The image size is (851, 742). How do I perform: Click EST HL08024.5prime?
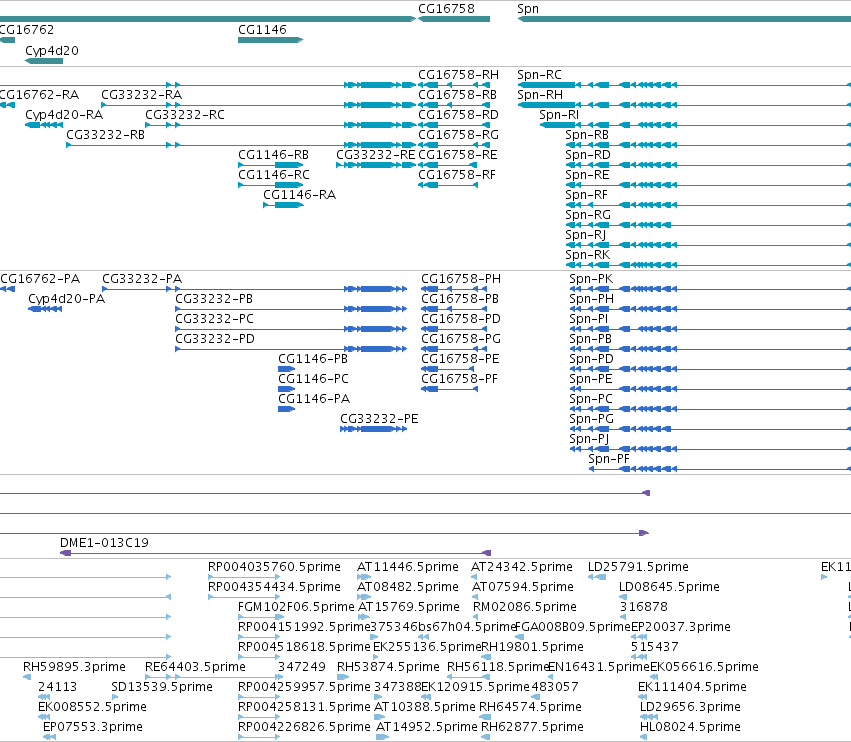690,726
